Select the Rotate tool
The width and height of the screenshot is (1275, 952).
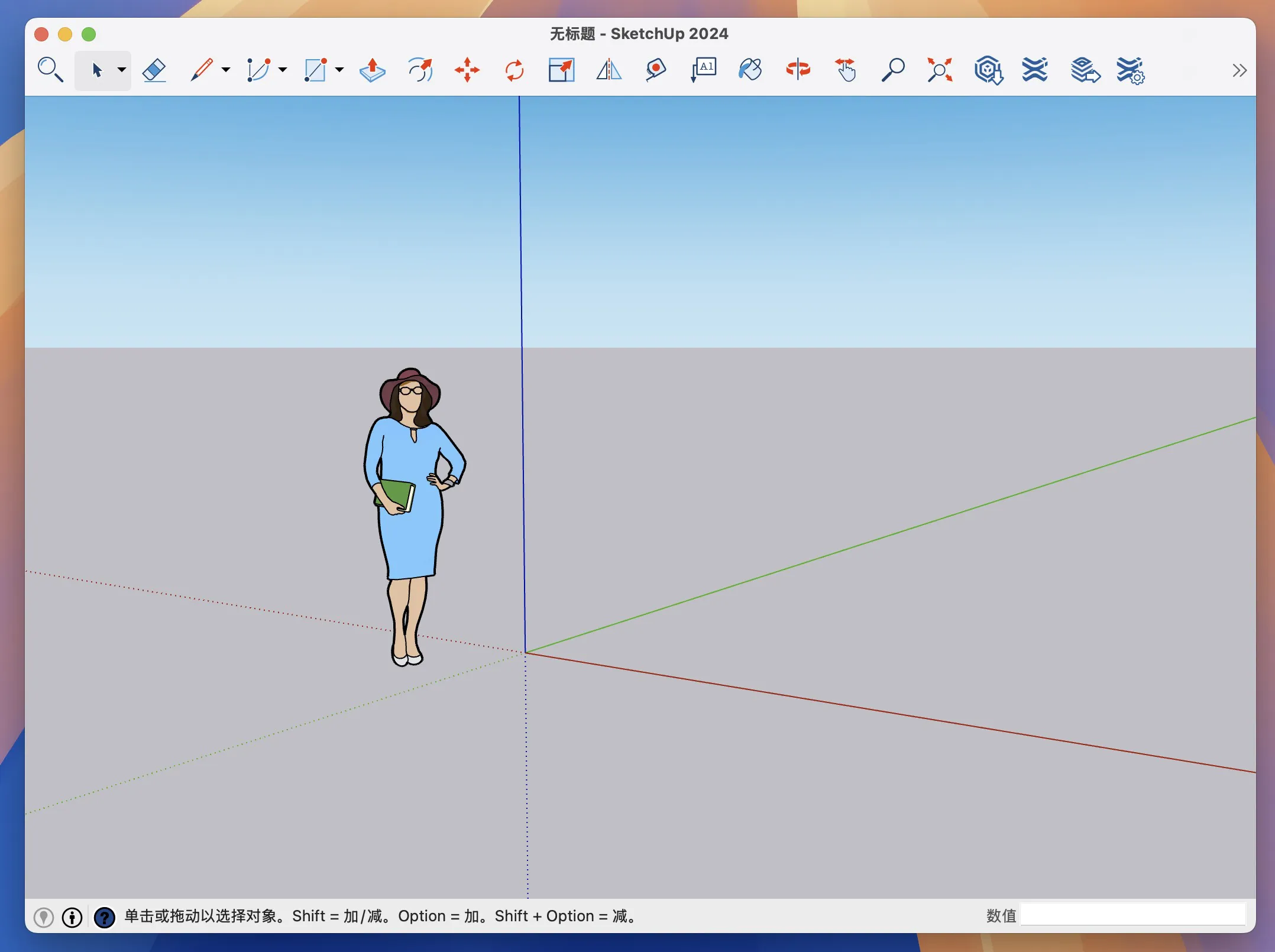[514, 70]
